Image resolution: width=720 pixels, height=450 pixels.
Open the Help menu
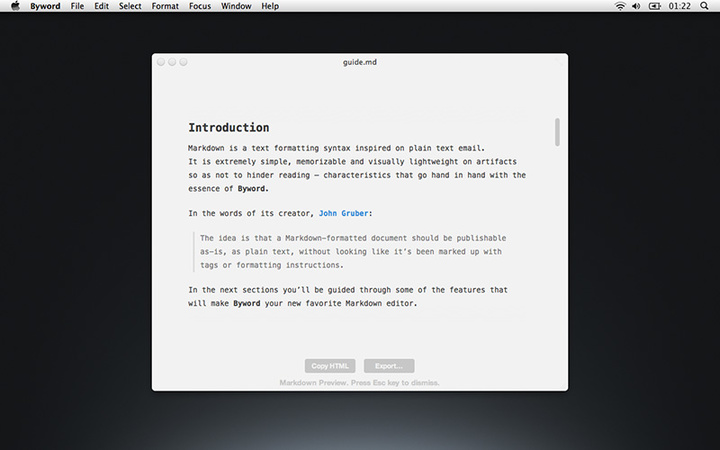coord(270,6)
